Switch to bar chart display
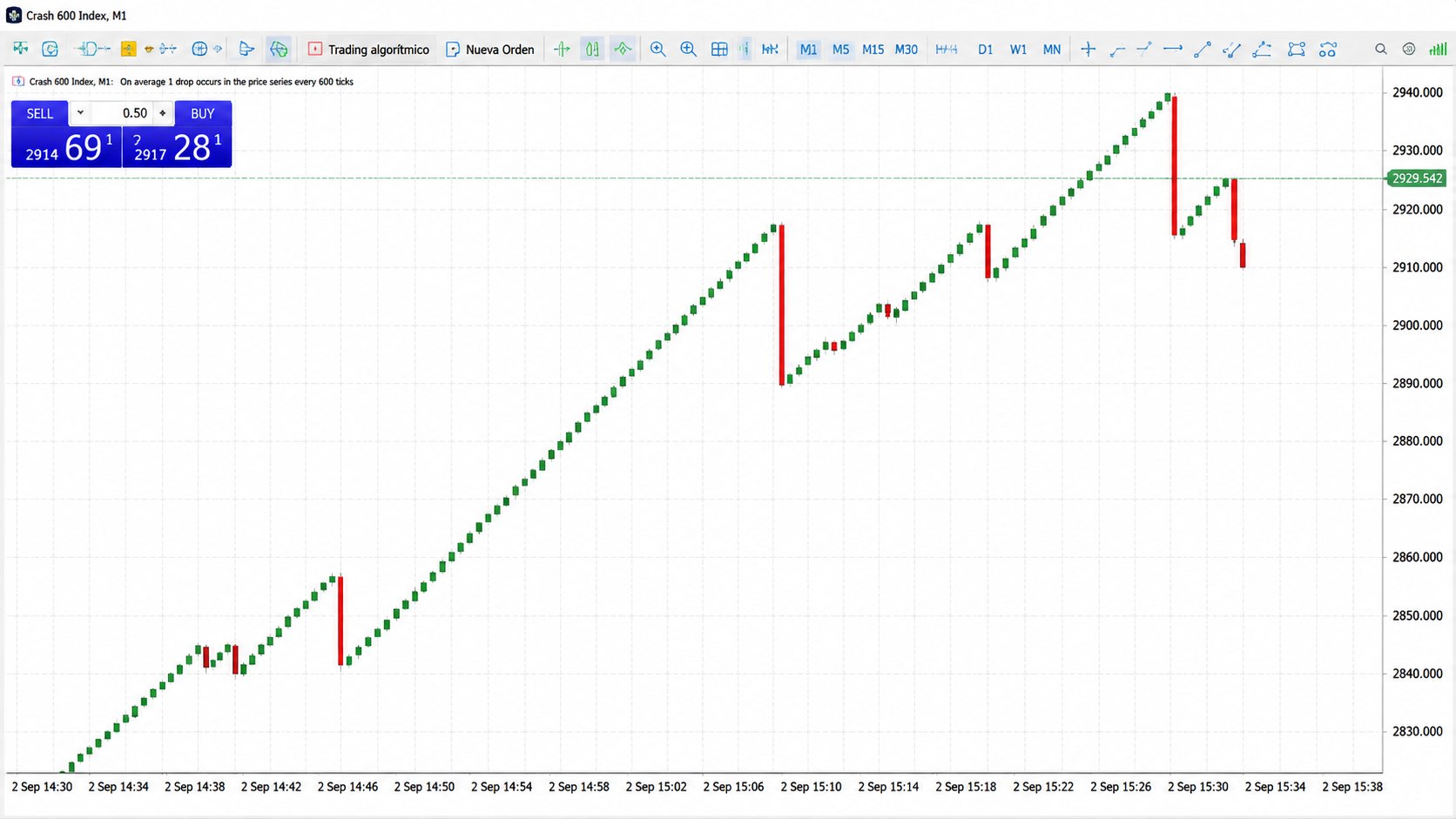The image size is (1456, 819). click(x=562, y=49)
